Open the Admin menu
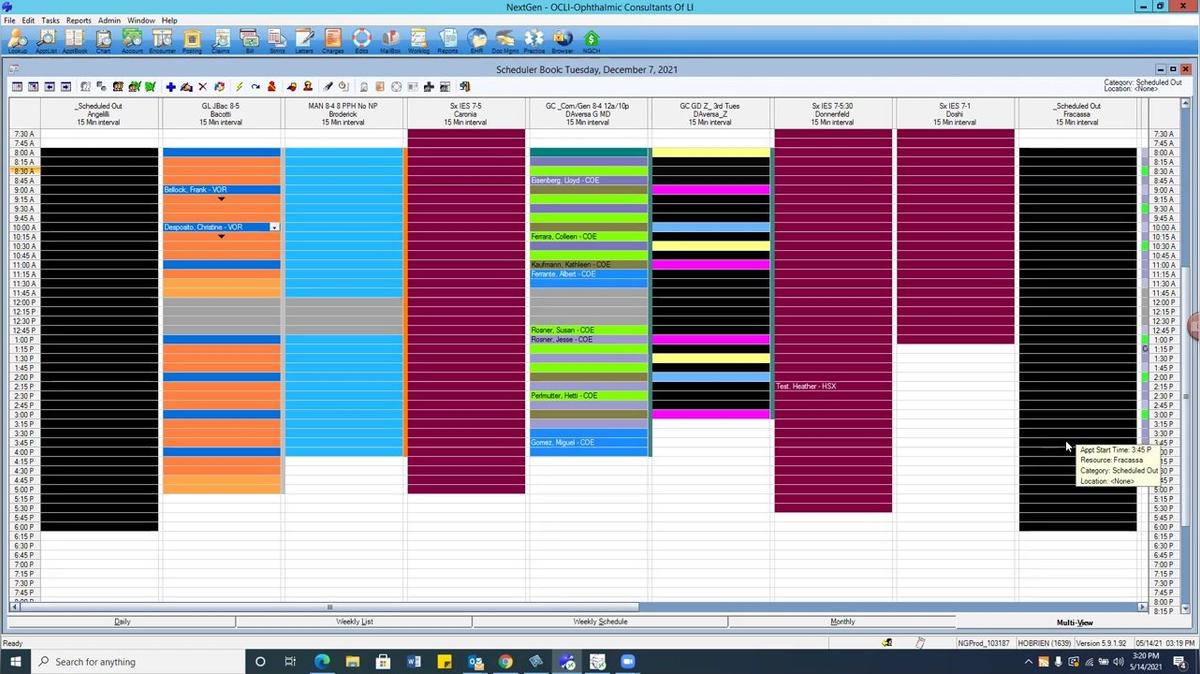1200x674 pixels. 110,19
